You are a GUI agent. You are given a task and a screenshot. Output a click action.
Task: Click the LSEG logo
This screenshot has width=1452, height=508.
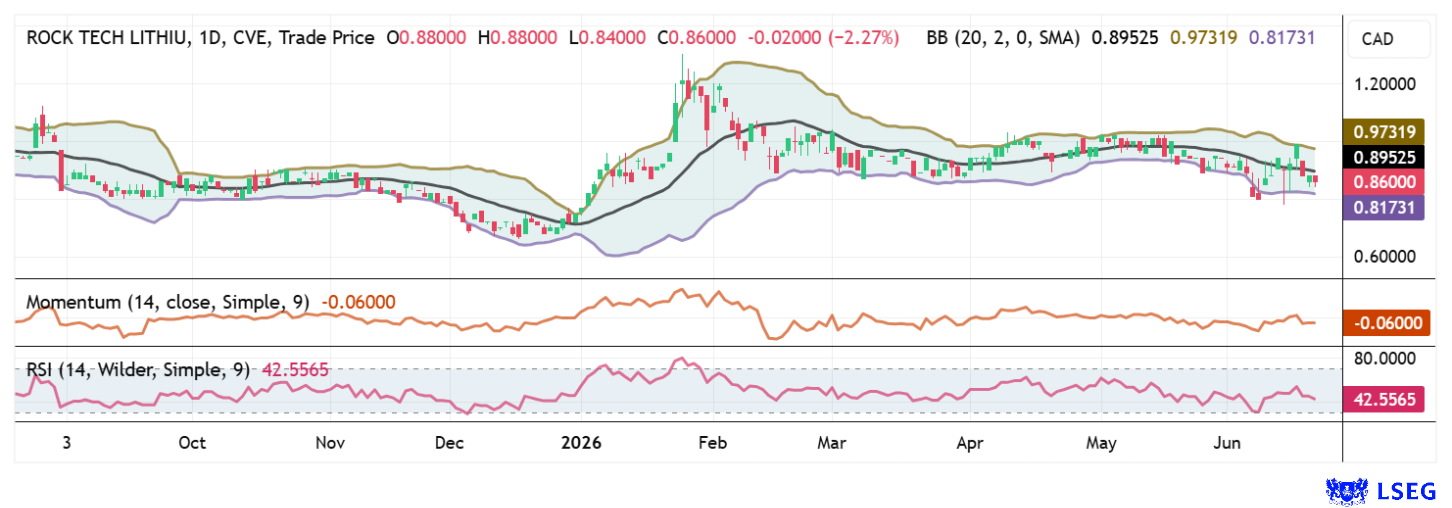(1381, 490)
